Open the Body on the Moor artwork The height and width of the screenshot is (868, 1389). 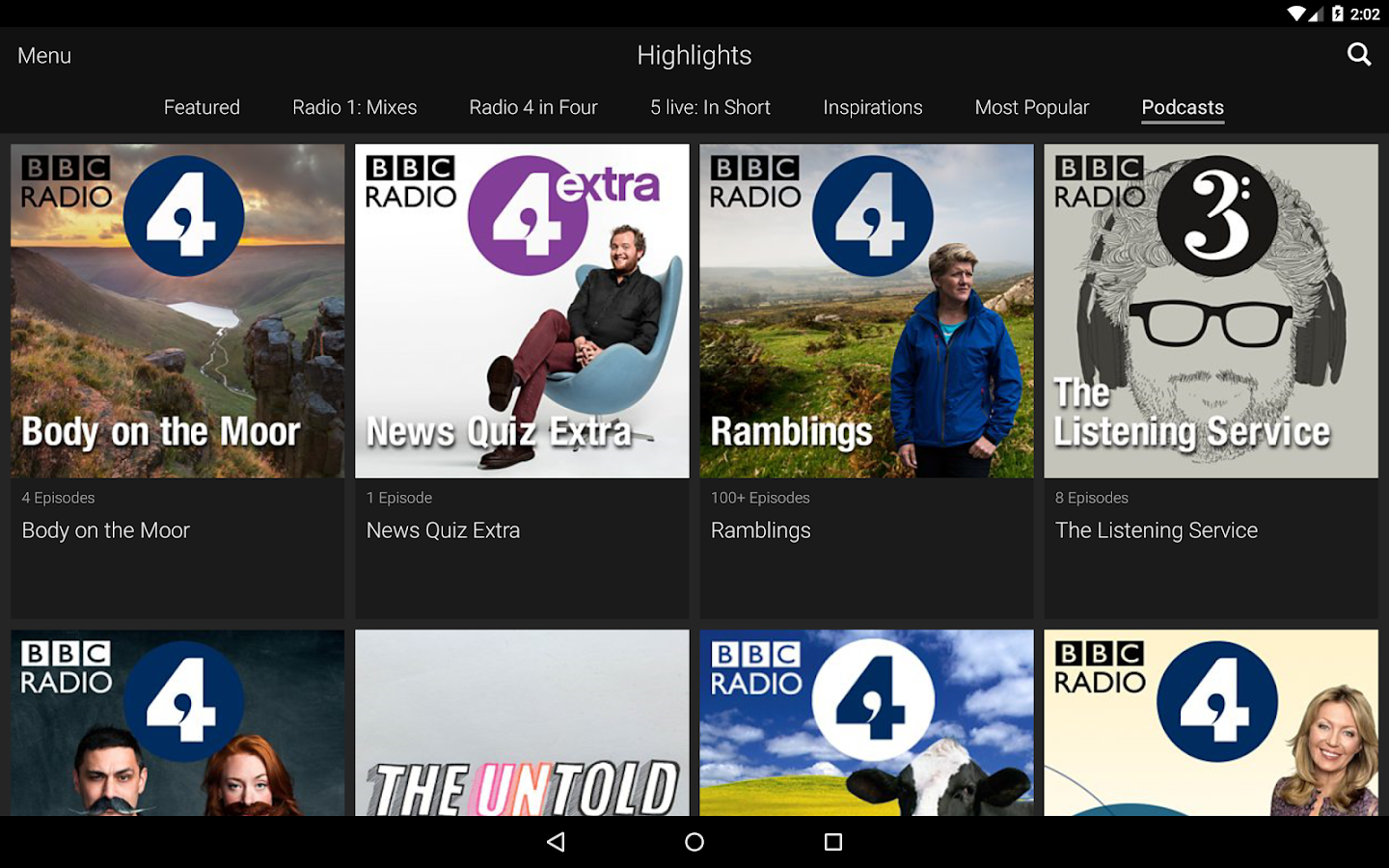(x=177, y=311)
